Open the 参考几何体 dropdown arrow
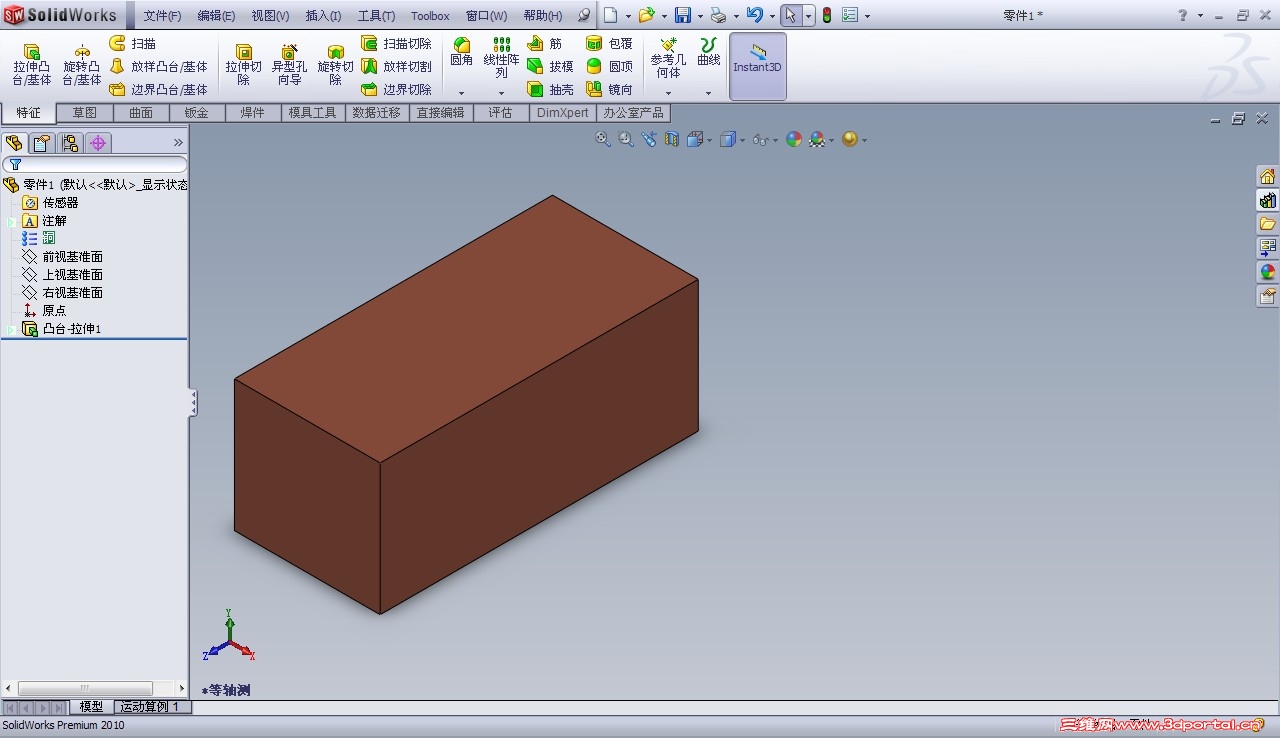The height and width of the screenshot is (738, 1280). (668, 93)
